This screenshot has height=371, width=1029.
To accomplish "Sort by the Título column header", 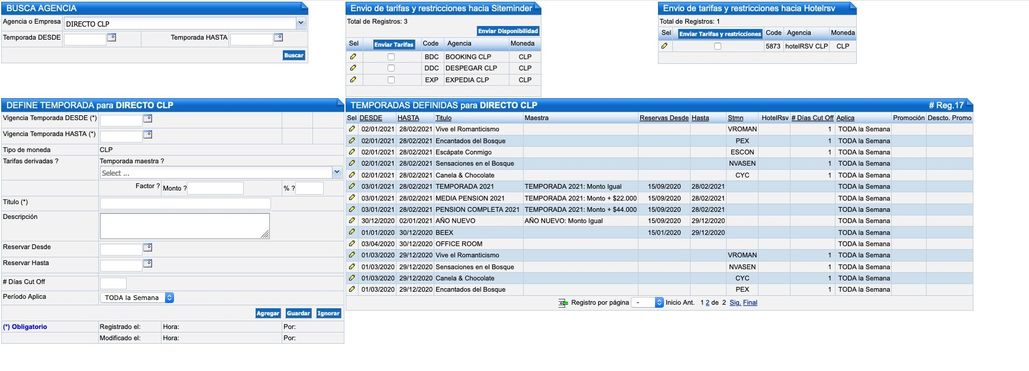I will (444, 118).
